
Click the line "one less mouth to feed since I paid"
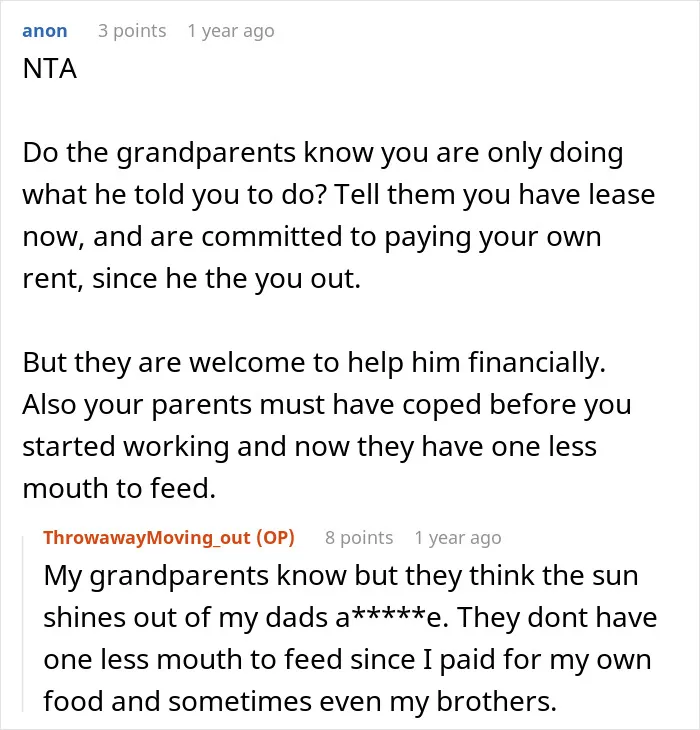coord(347,660)
